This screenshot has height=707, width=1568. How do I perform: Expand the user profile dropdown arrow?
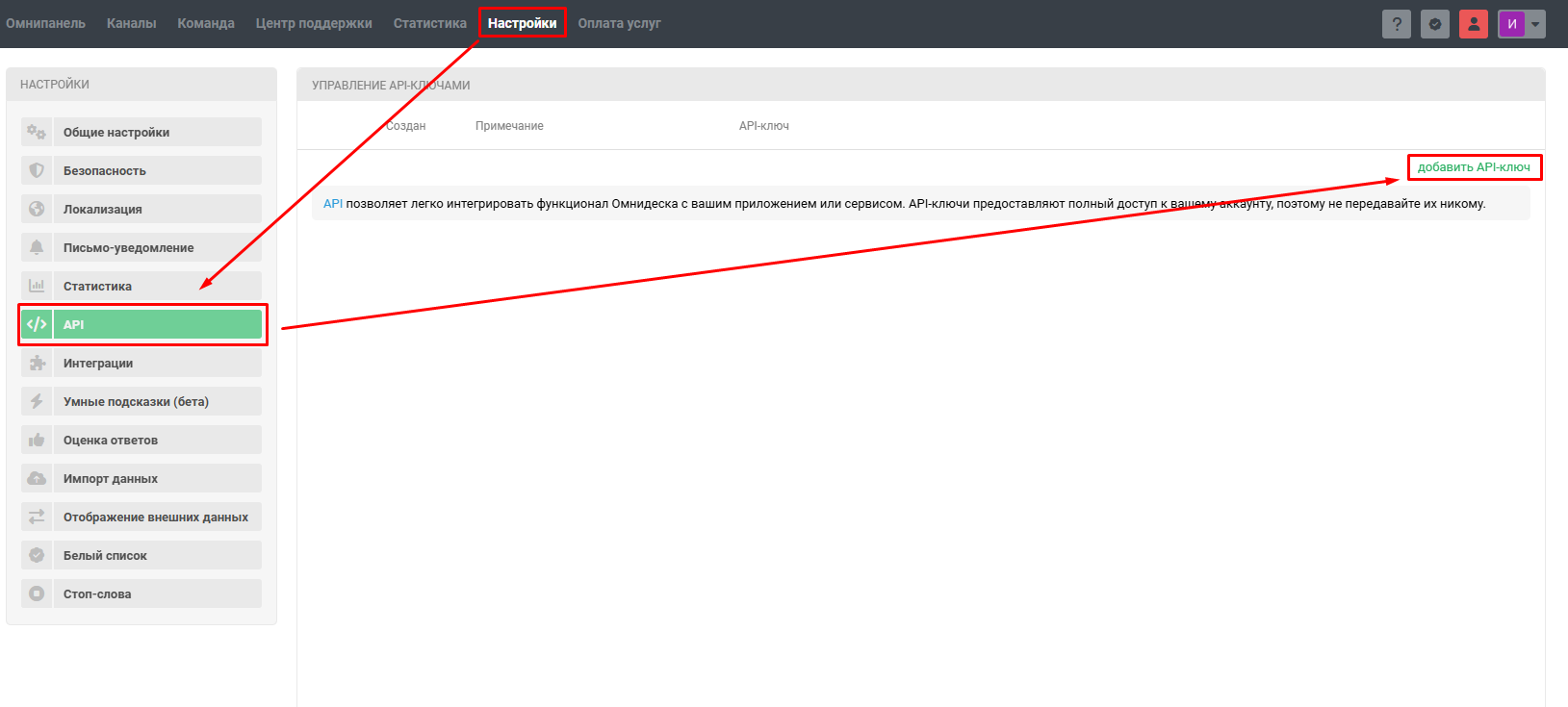click(1535, 24)
